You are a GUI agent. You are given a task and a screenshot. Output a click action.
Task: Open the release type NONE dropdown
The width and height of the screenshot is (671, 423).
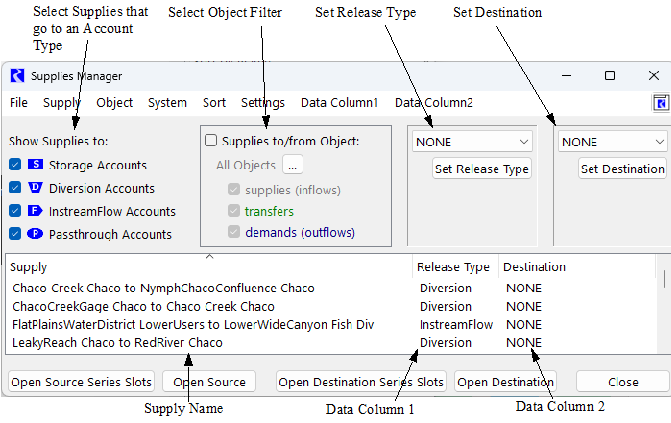(472, 142)
